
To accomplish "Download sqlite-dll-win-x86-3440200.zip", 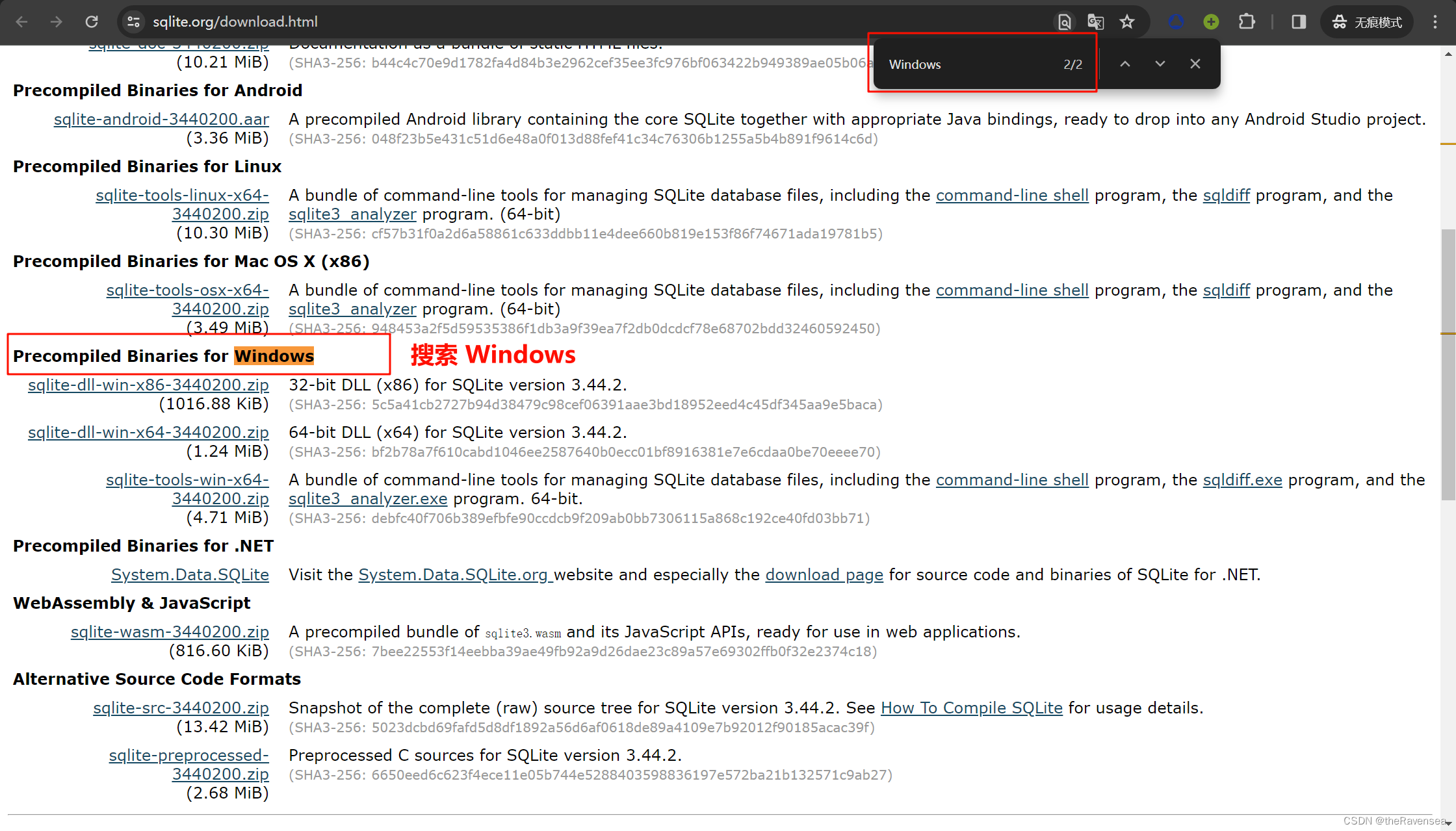I will click(148, 385).
